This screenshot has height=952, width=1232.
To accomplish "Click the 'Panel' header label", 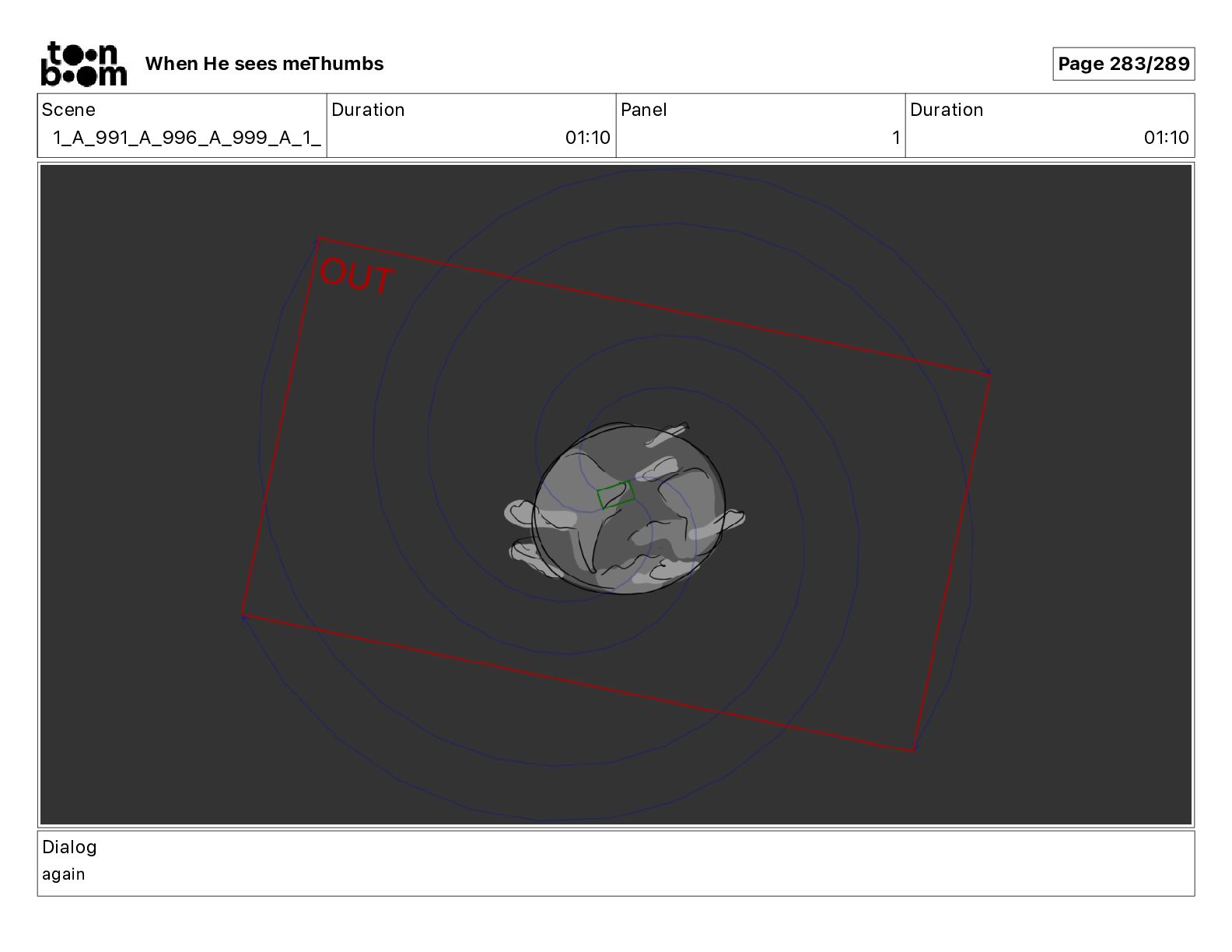I will pyautogui.click(x=644, y=110).
